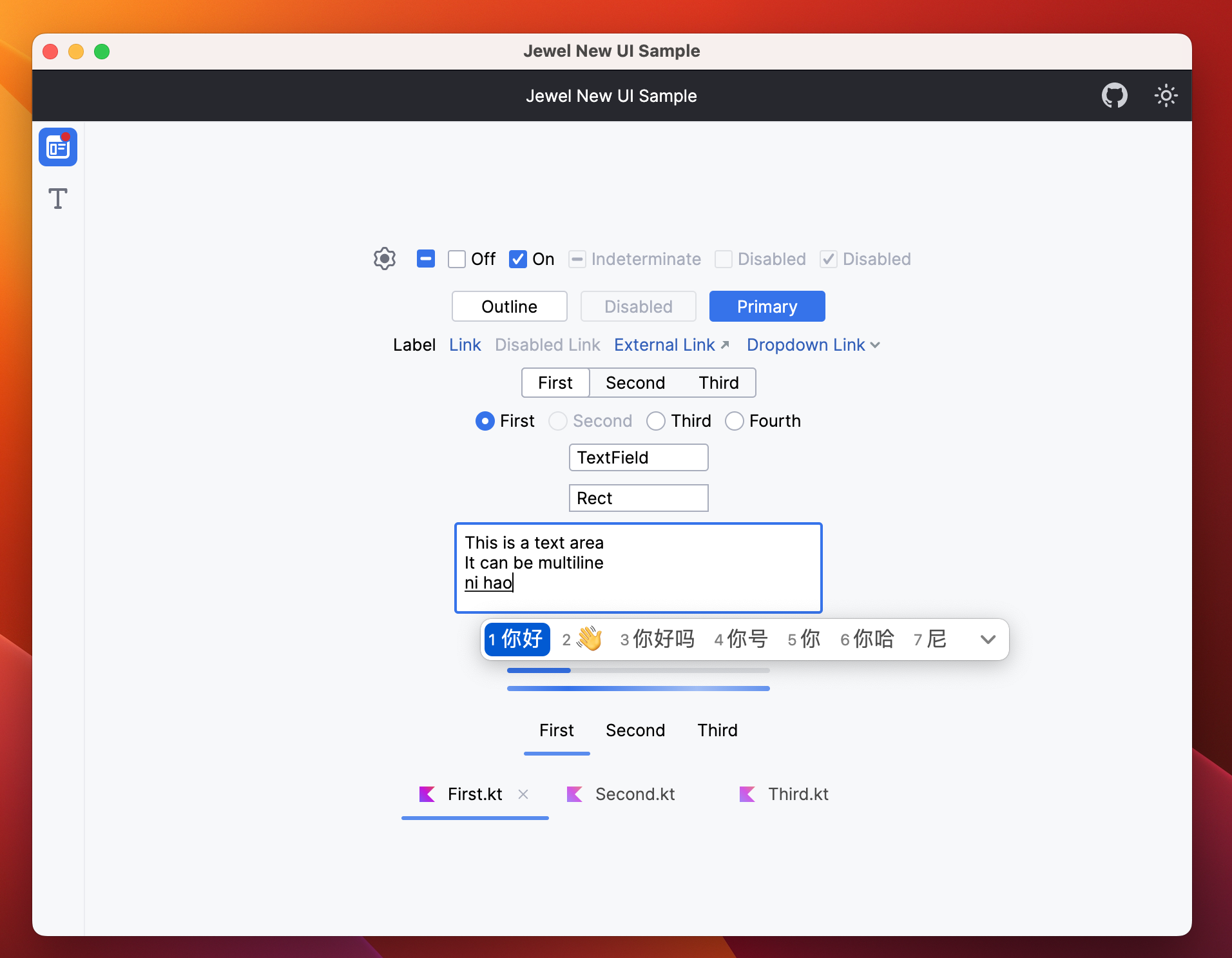This screenshot has width=1232, height=958.
Task: Switch to the Second tab
Action: 635,730
